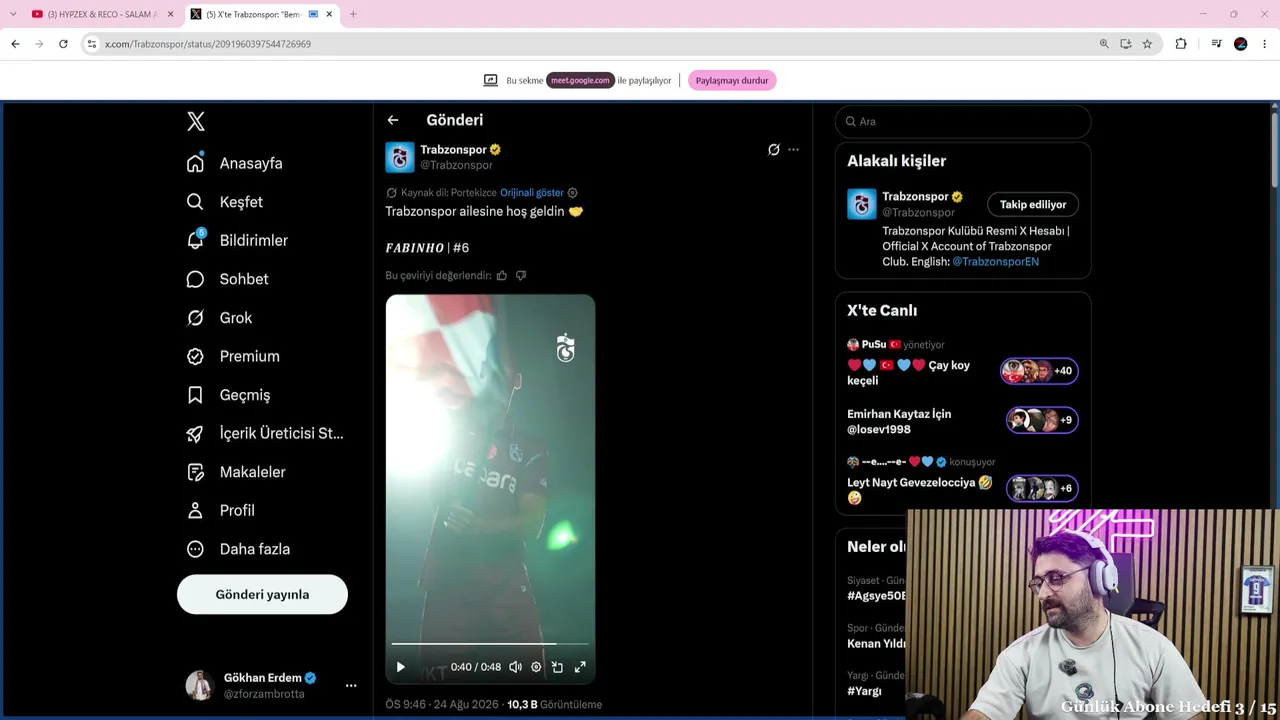Viewport: 1280px width, 720px height.
Task: Open Chrome profile avatar
Action: 1241,44
